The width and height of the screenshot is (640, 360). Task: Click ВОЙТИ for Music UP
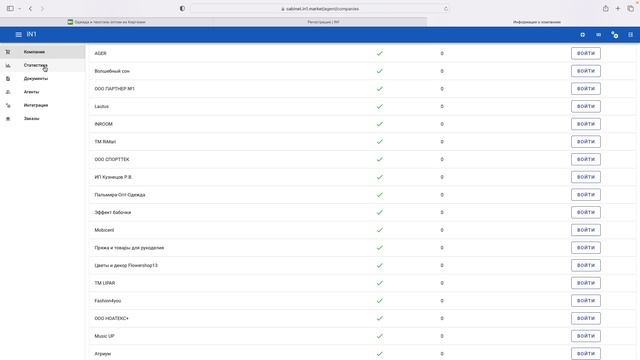(x=586, y=336)
